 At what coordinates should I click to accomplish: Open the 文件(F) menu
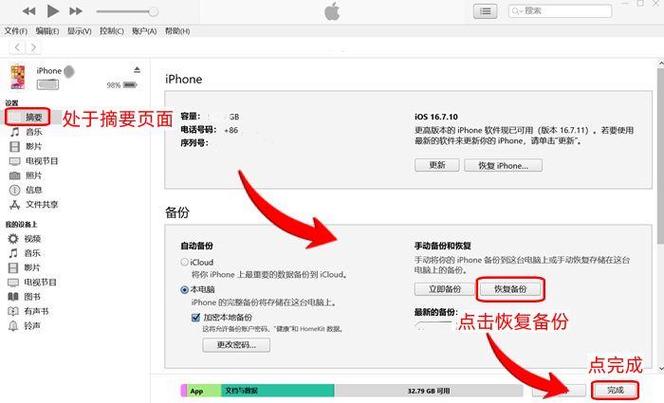[16, 31]
